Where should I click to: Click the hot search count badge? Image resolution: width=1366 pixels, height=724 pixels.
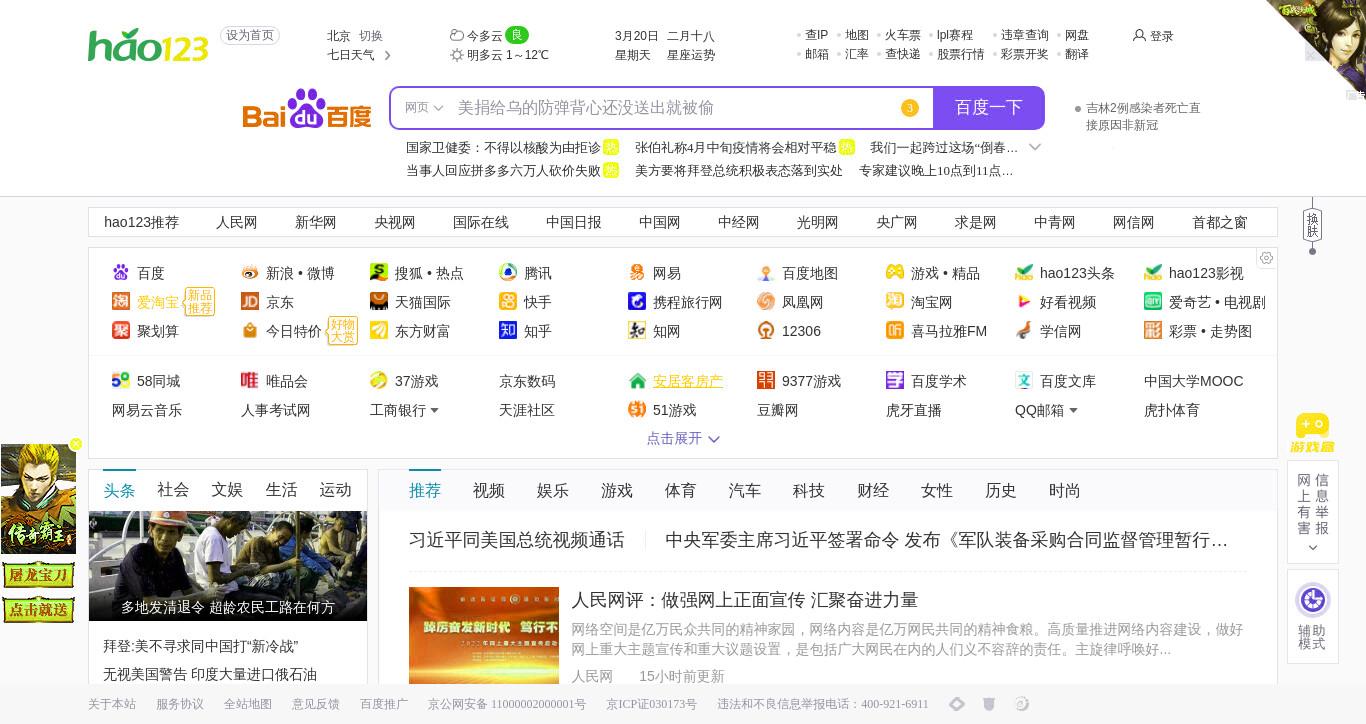click(909, 108)
